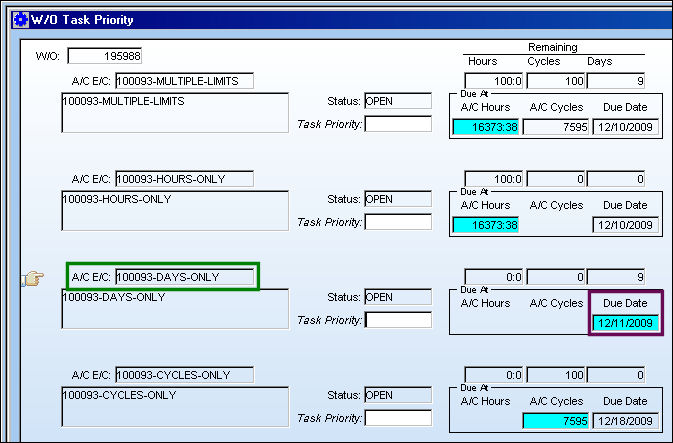Click Due Date 12/18/2009 field
Viewport: 673px width, 443px height.
click(x=625, y=421)
